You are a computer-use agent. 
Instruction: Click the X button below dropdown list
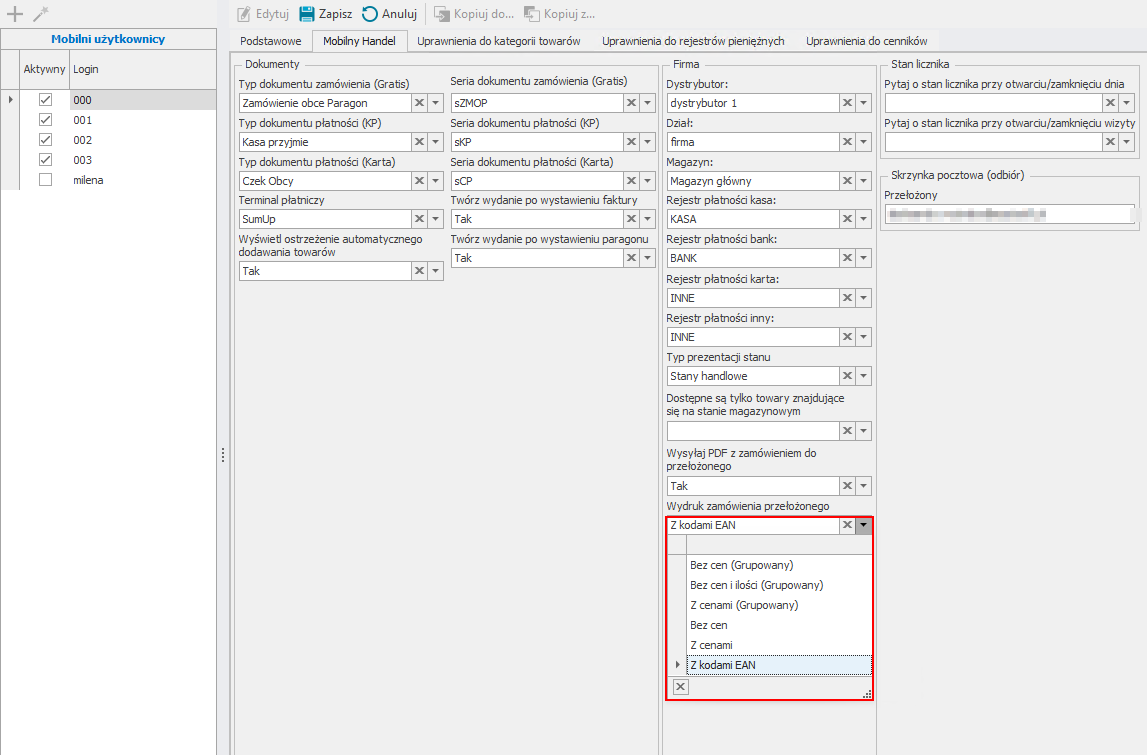[680, 686]
